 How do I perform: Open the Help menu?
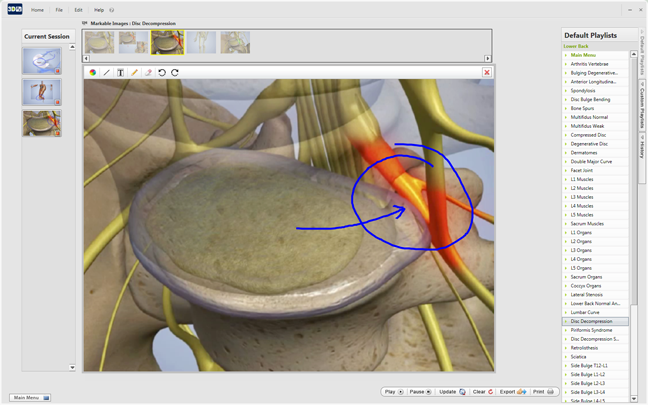[x=99, y=10]
